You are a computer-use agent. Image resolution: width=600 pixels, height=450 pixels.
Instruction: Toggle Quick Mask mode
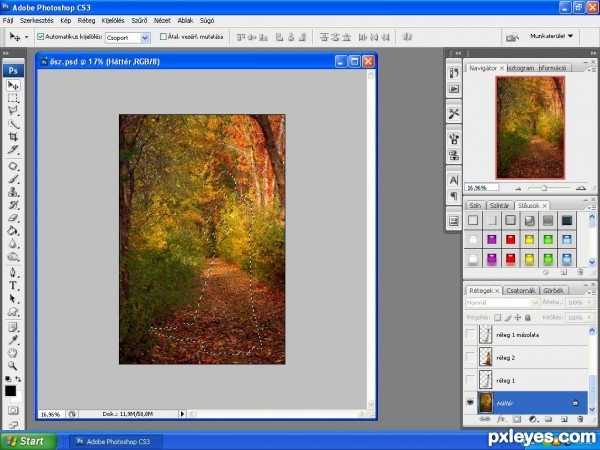(13, 411)
